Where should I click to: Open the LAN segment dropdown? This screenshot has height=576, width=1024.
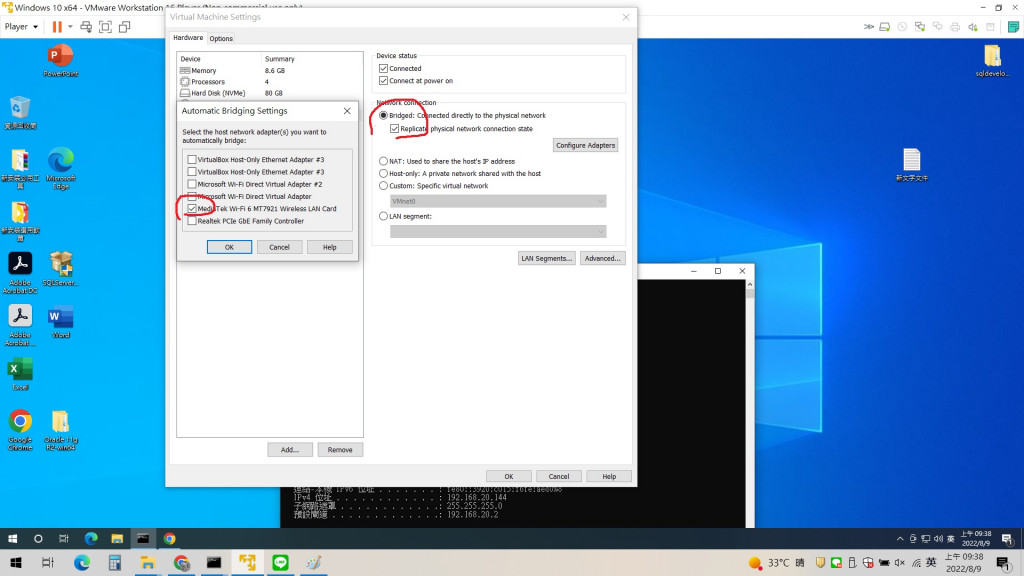coord(498,231)
